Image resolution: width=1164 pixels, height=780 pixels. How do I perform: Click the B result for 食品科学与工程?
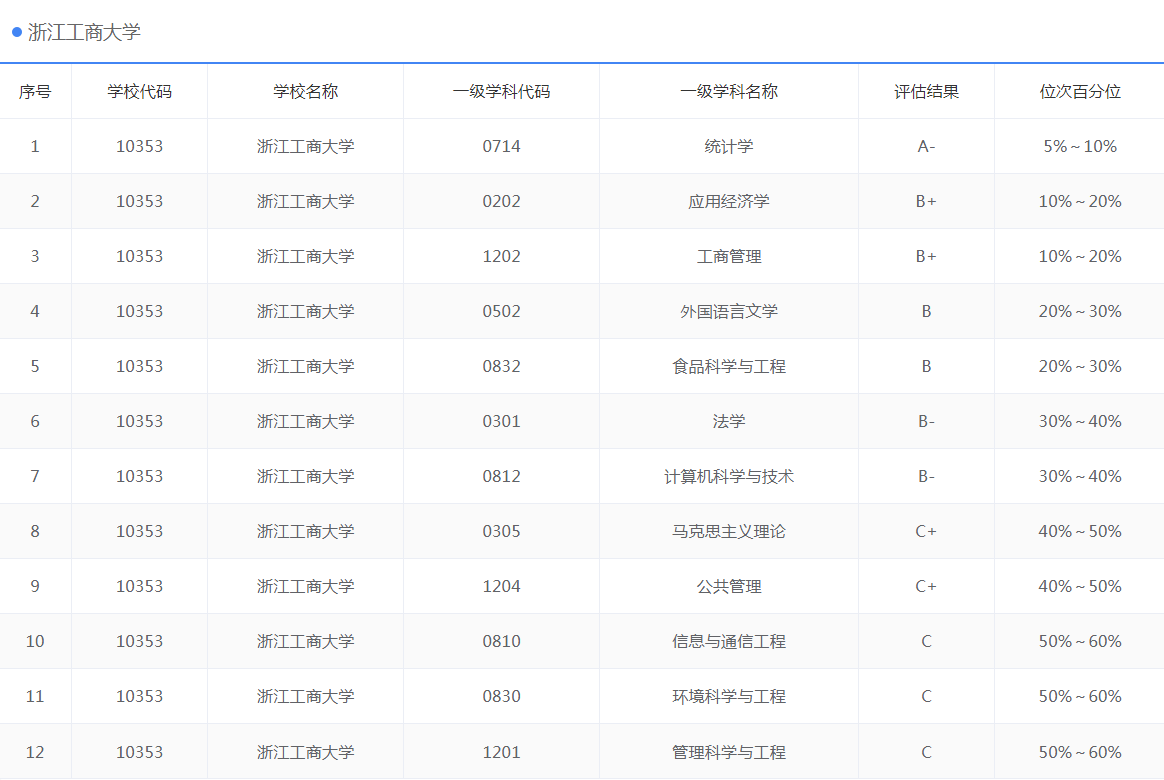(926, 366)
